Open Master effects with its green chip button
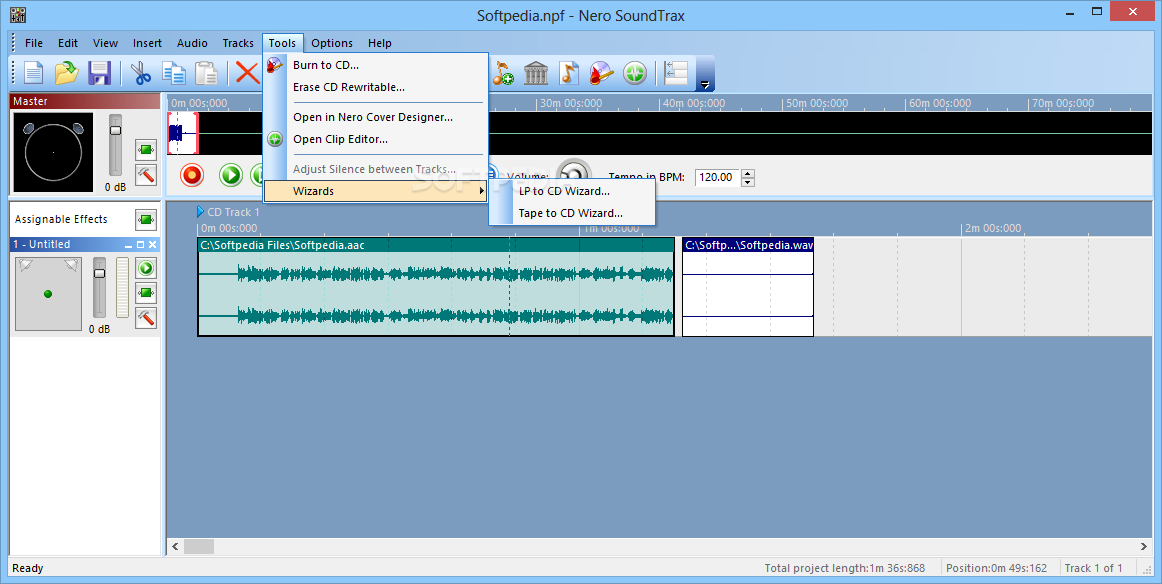 (x=146, y=150)
